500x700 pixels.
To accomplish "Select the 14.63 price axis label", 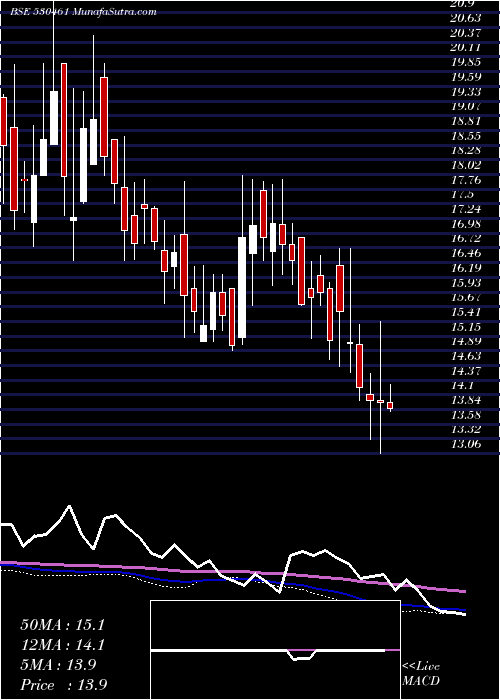I will (x=466, y=356).
